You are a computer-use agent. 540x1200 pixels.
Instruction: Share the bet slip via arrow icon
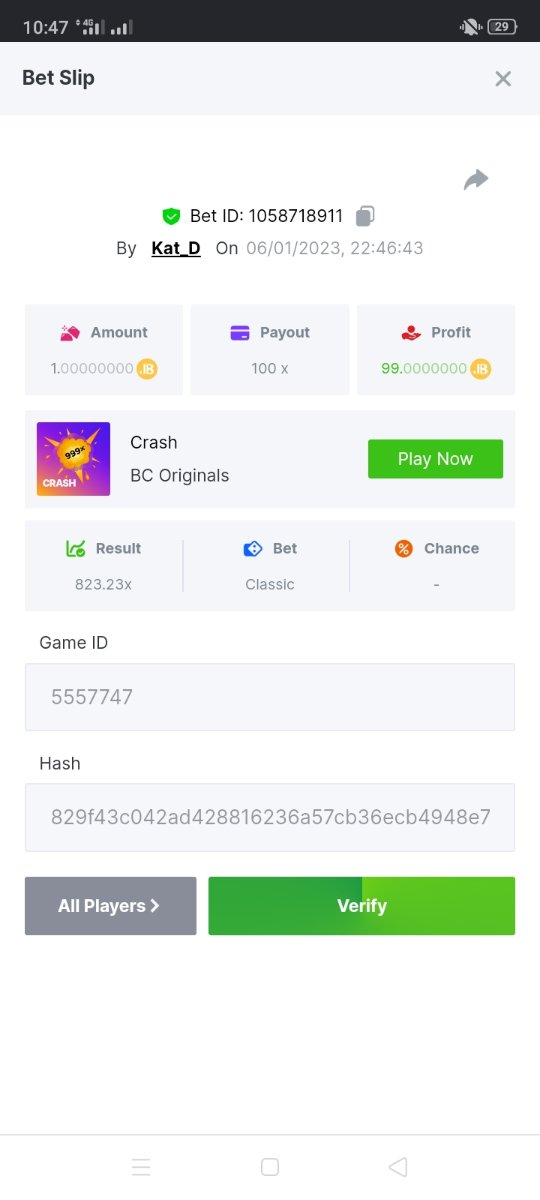pyautogui.click(x=476, y=180)
